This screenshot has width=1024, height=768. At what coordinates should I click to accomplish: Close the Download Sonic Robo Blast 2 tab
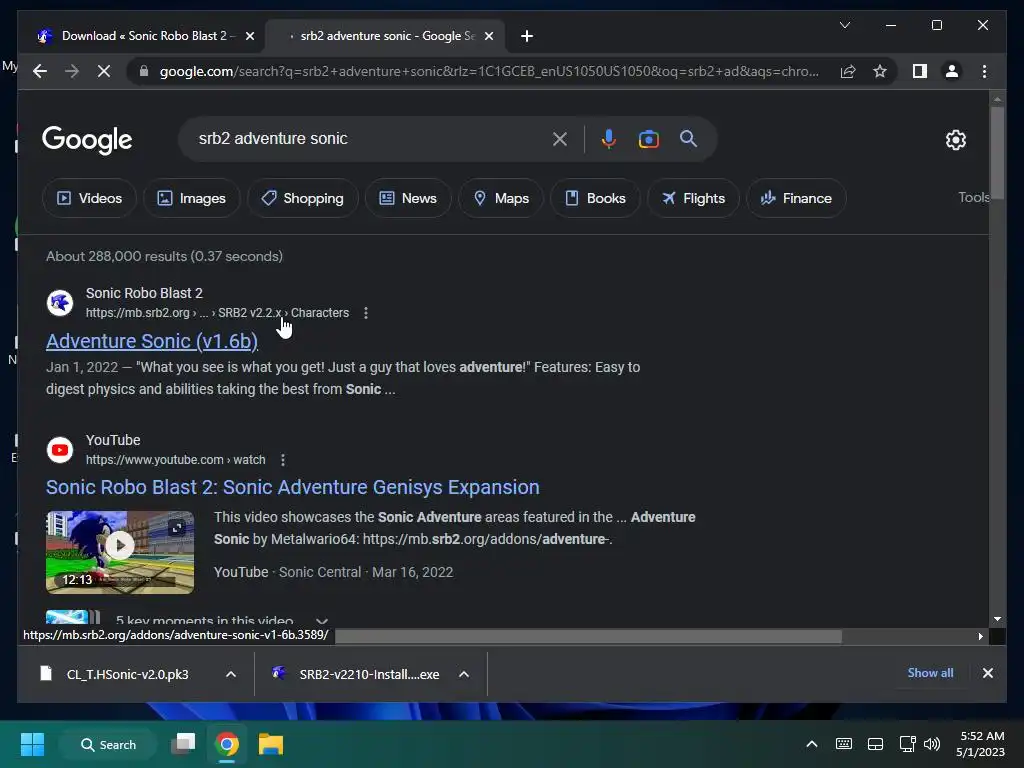point(249,36)
